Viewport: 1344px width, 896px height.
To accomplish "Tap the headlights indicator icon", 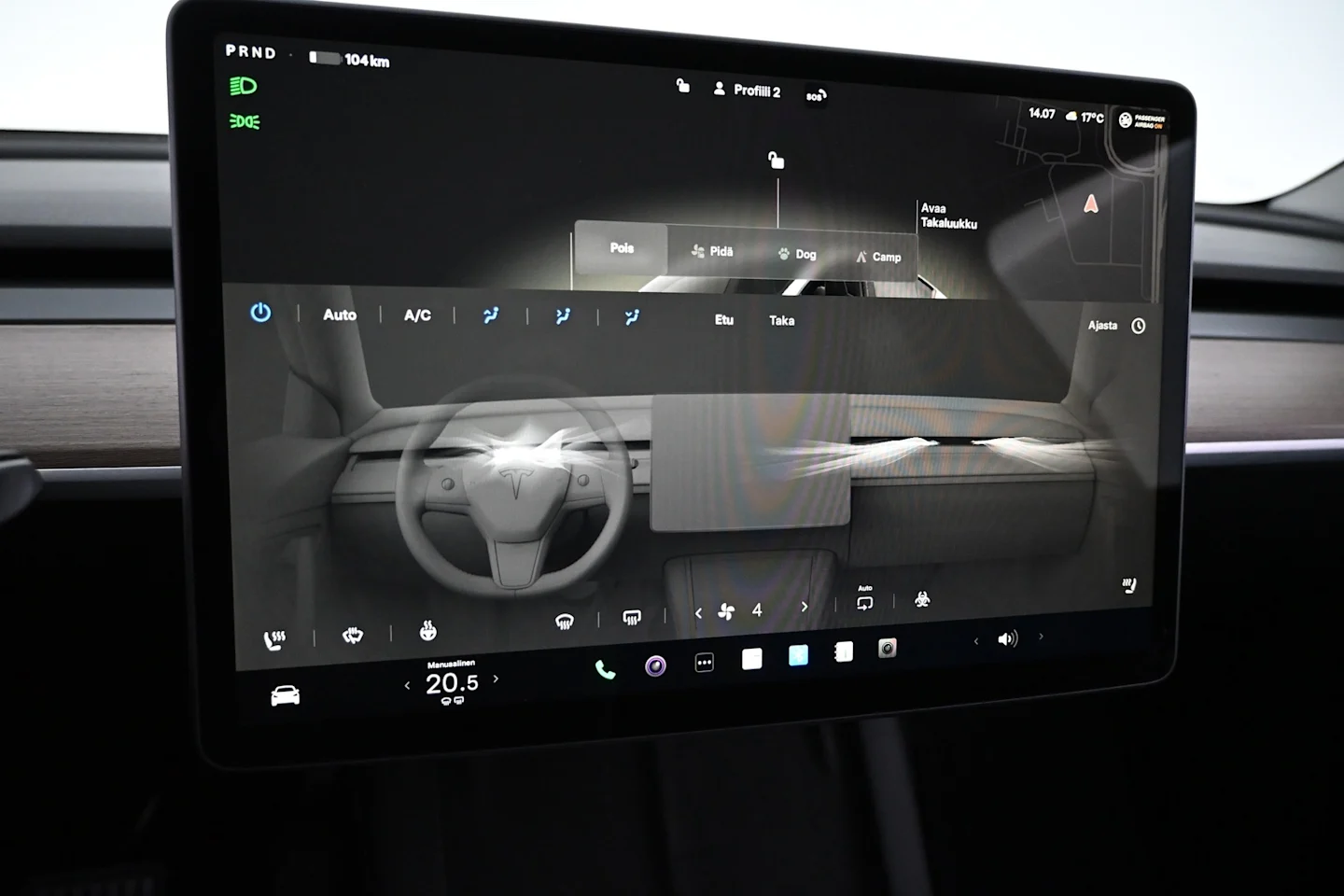I will (x=243, y=86).
